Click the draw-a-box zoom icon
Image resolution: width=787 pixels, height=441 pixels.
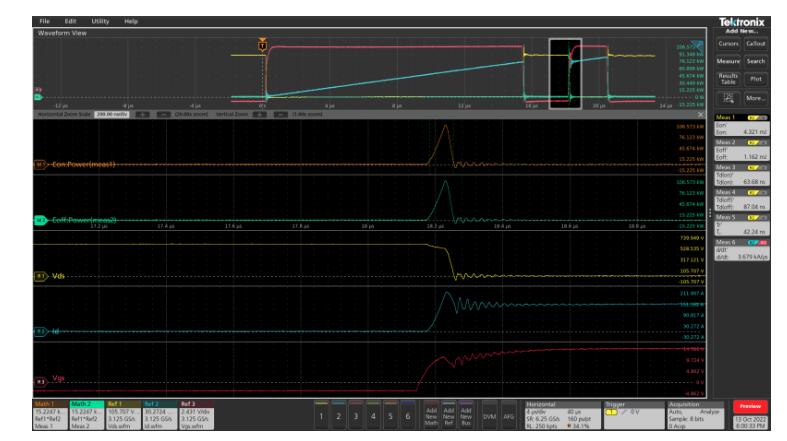tap(728, 98)
